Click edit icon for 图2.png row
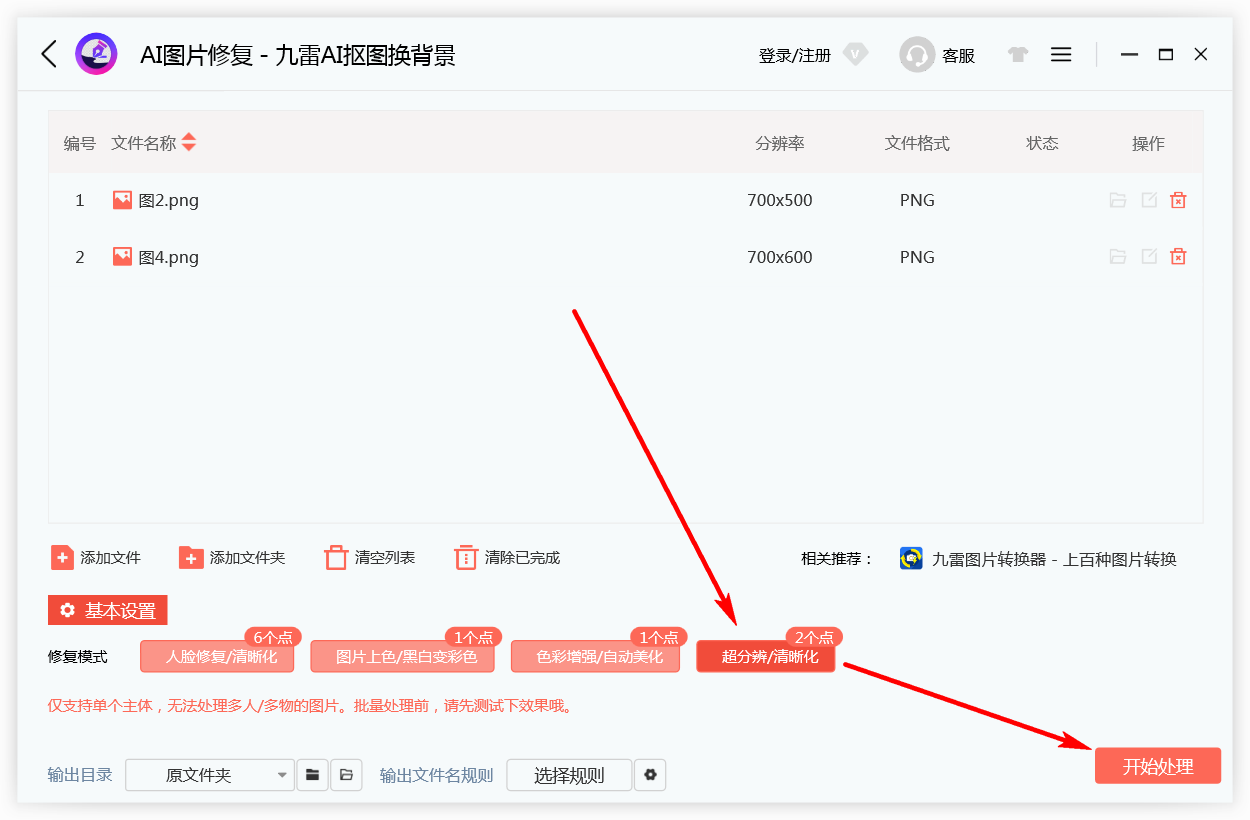This screenshot has height=820, width=1250. click(x=1149, y=200)
